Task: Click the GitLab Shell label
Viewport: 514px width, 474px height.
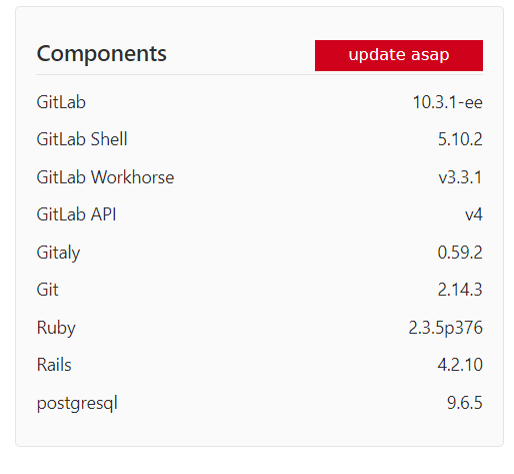Action: tap(82, 139)
